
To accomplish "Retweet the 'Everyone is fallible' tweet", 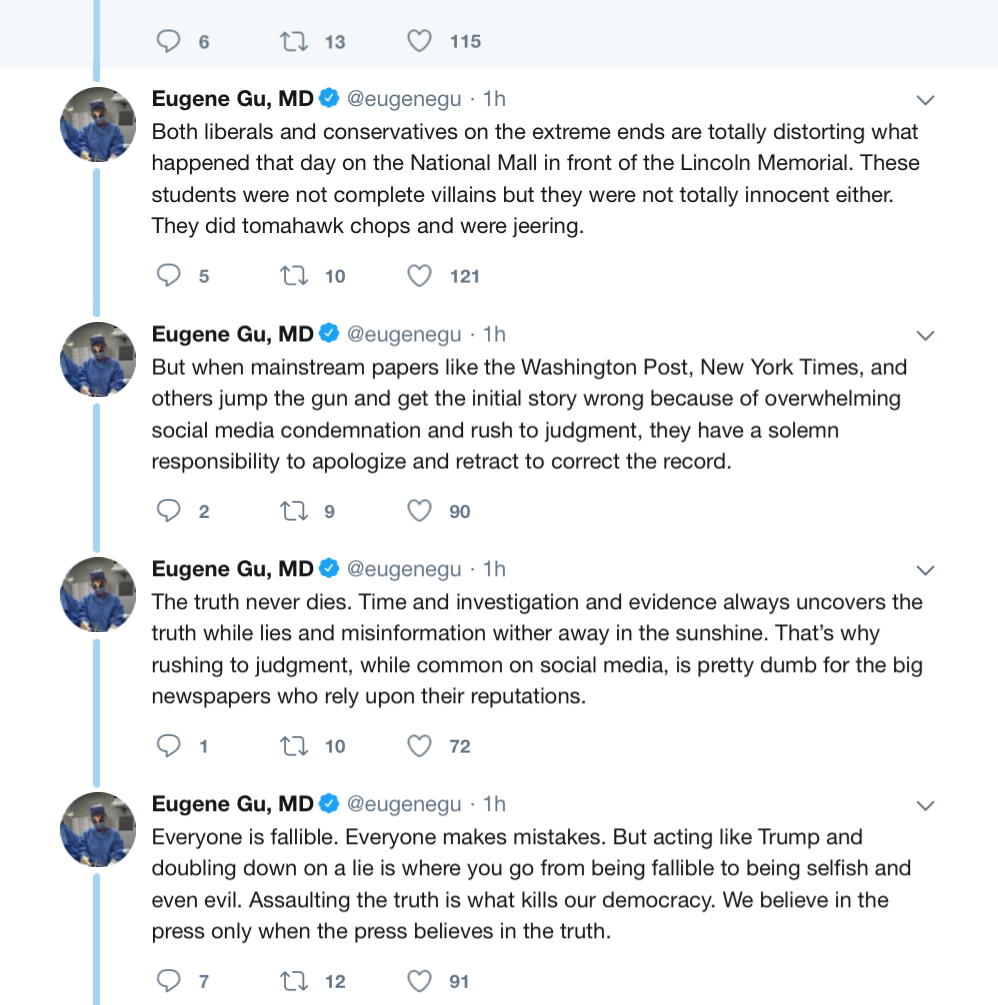I will click(294, 981).
